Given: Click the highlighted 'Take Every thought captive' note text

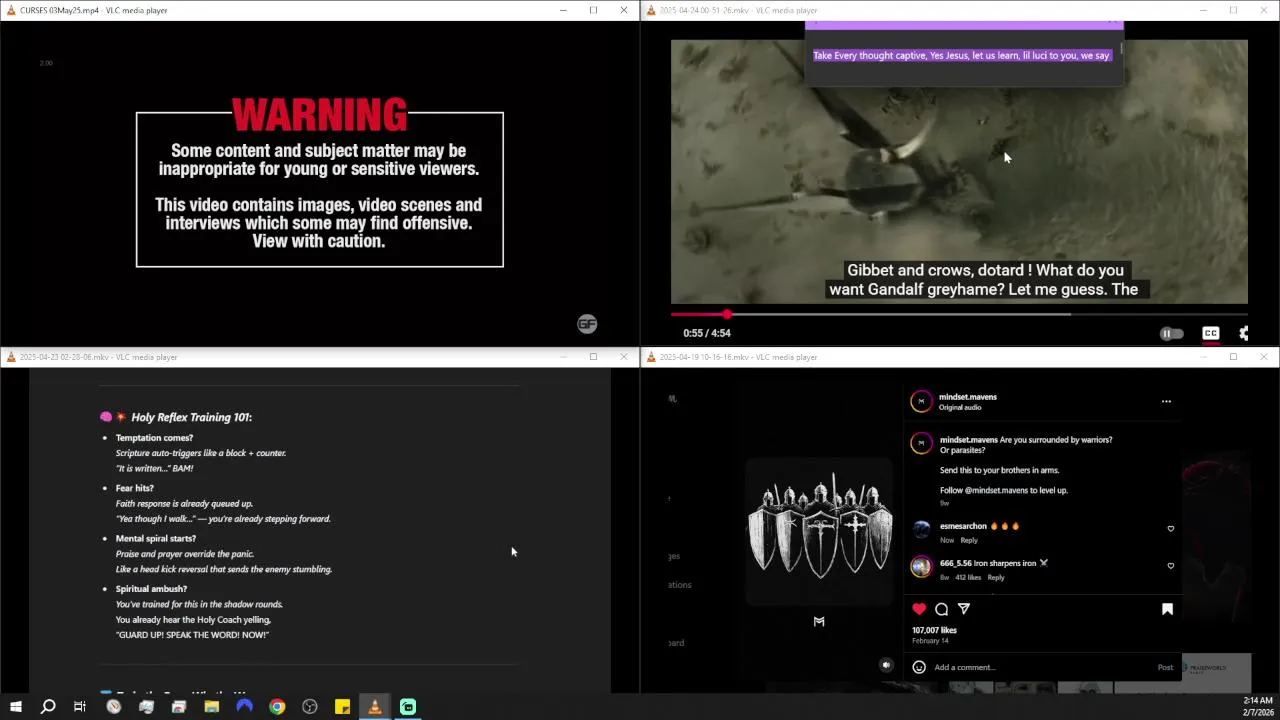Looking at the screenshot, I should point(961,55).
